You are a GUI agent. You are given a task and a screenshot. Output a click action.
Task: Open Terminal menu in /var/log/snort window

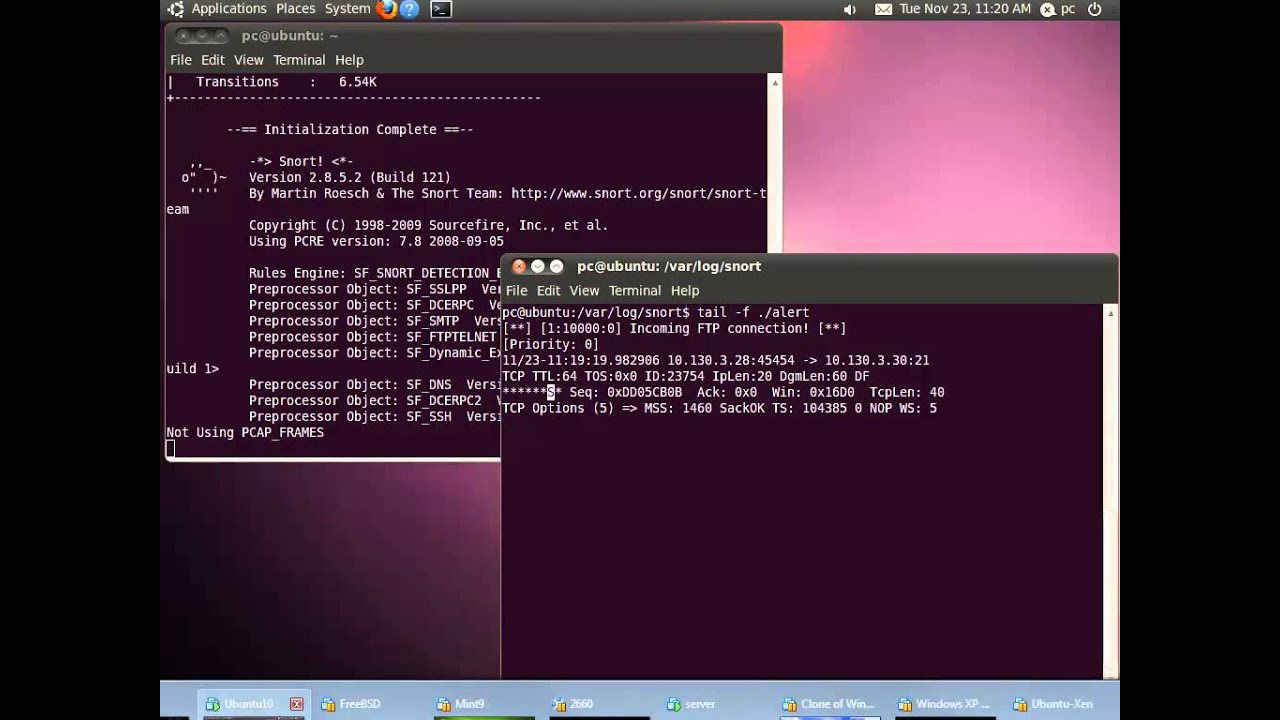pyautogui.click(x=635, y=291)
